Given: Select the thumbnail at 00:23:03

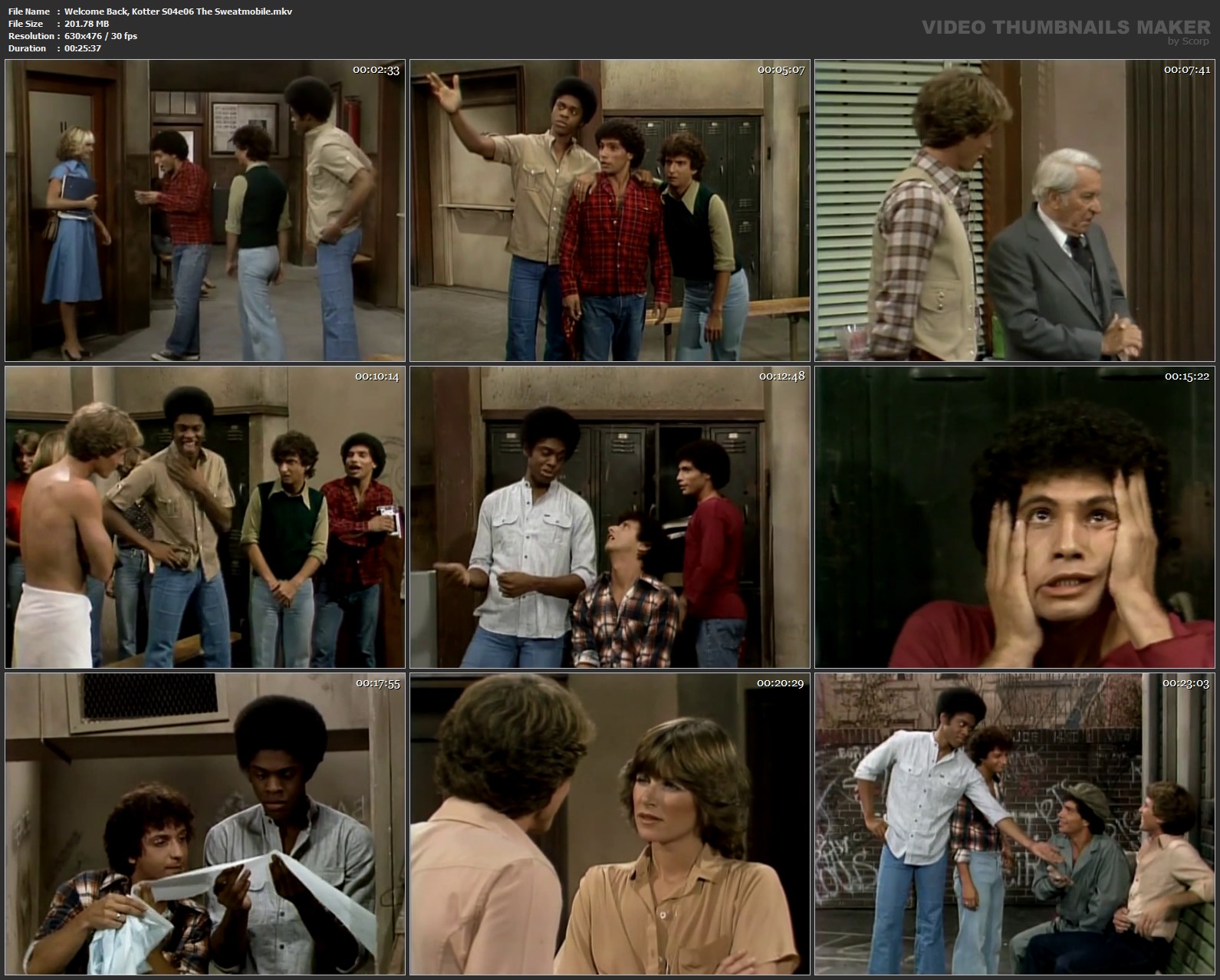Looking at the screenshot, I should tap(1014, 824).
